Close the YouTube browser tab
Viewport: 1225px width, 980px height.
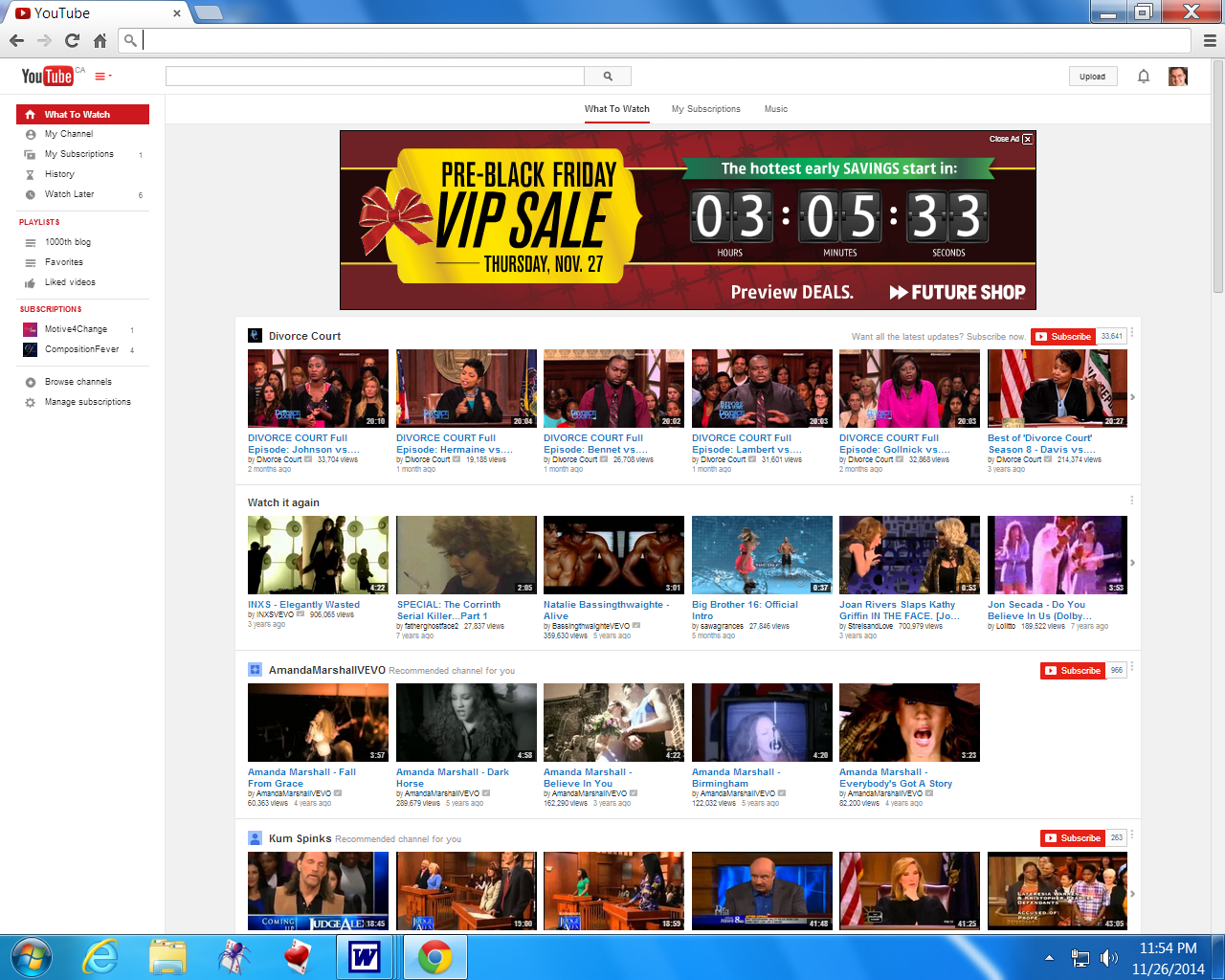pyautogui.click(x=177, y=13)
